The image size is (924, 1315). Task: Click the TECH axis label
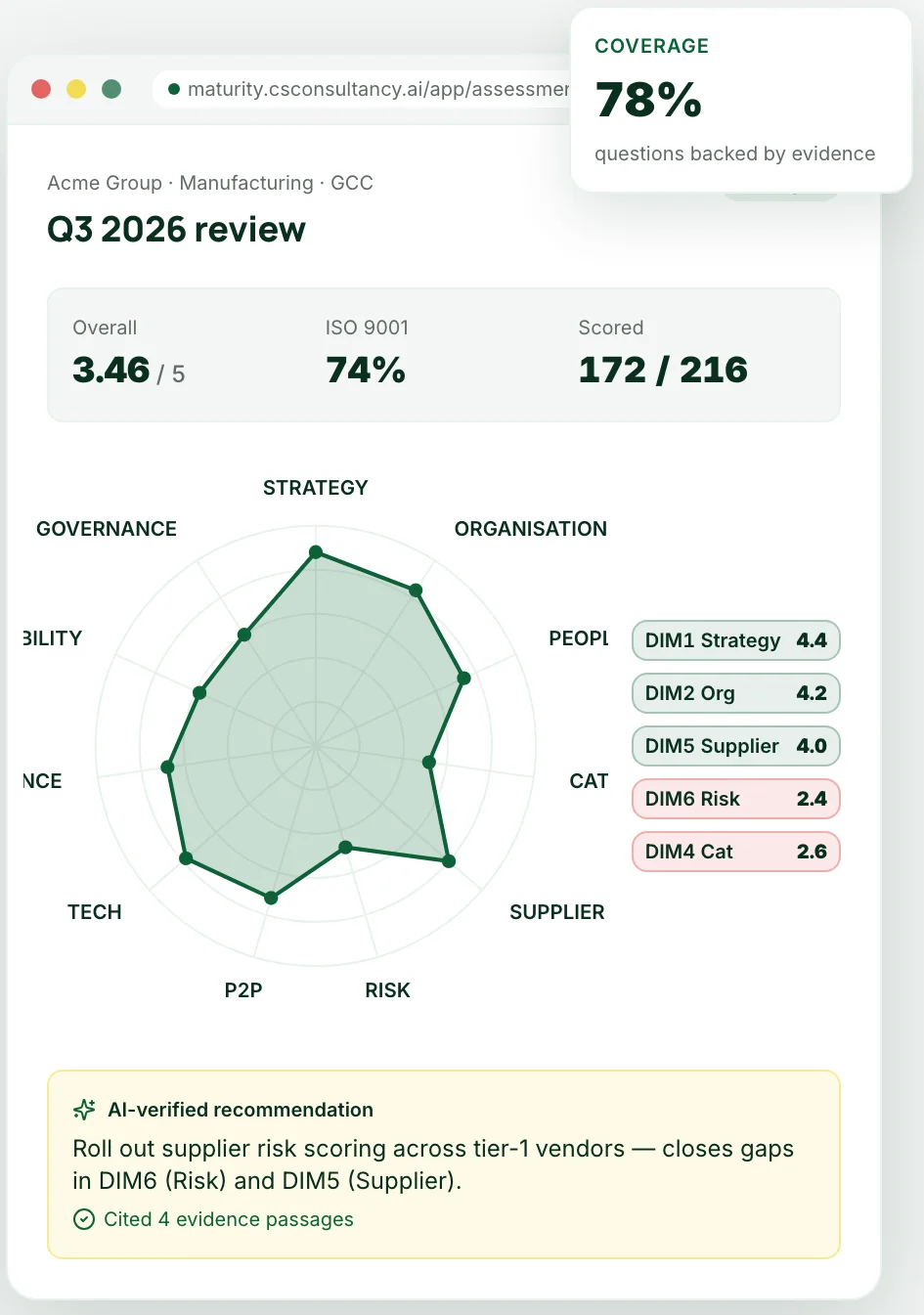coord(95,912)
